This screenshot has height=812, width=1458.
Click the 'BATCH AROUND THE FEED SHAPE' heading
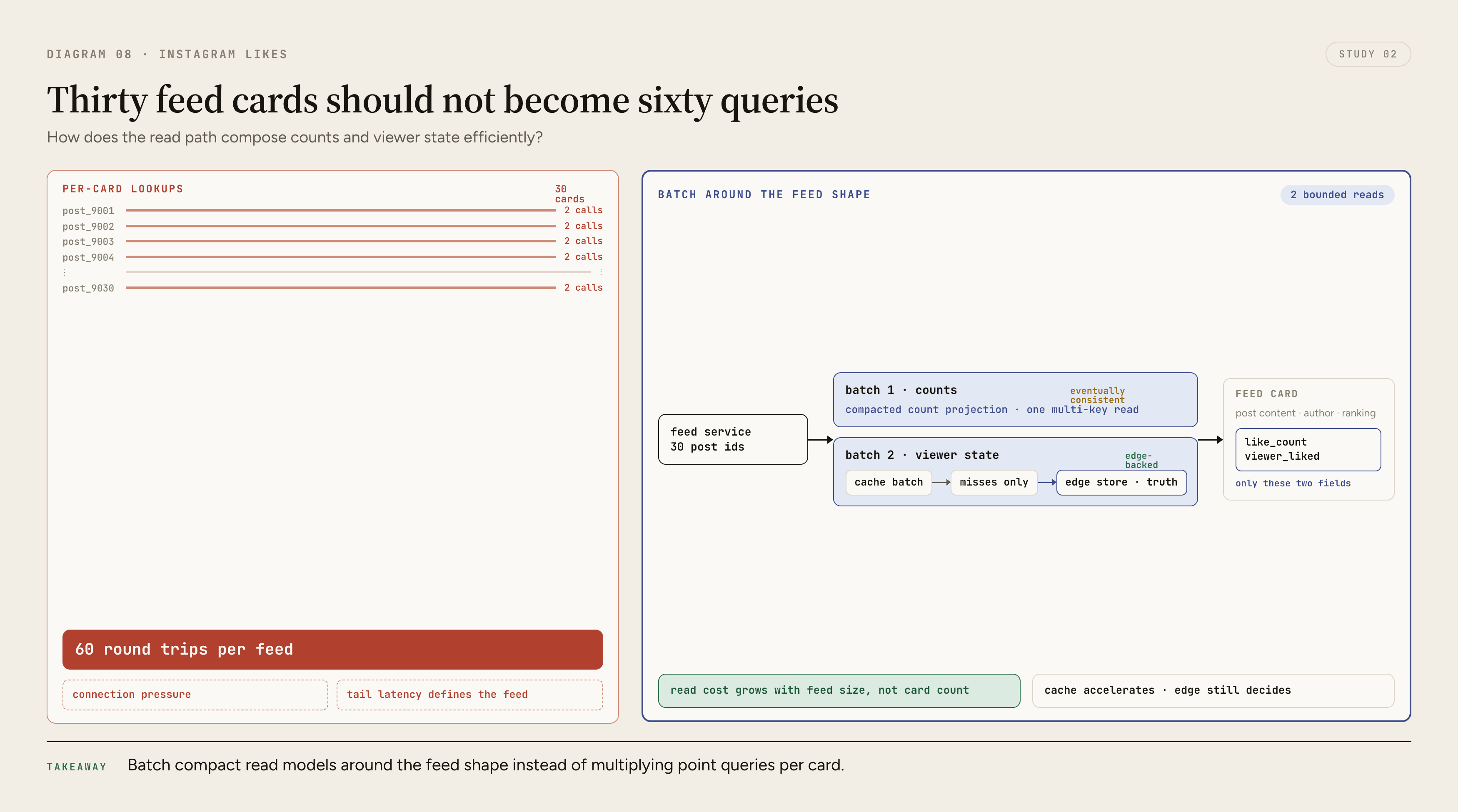[764, 194]
